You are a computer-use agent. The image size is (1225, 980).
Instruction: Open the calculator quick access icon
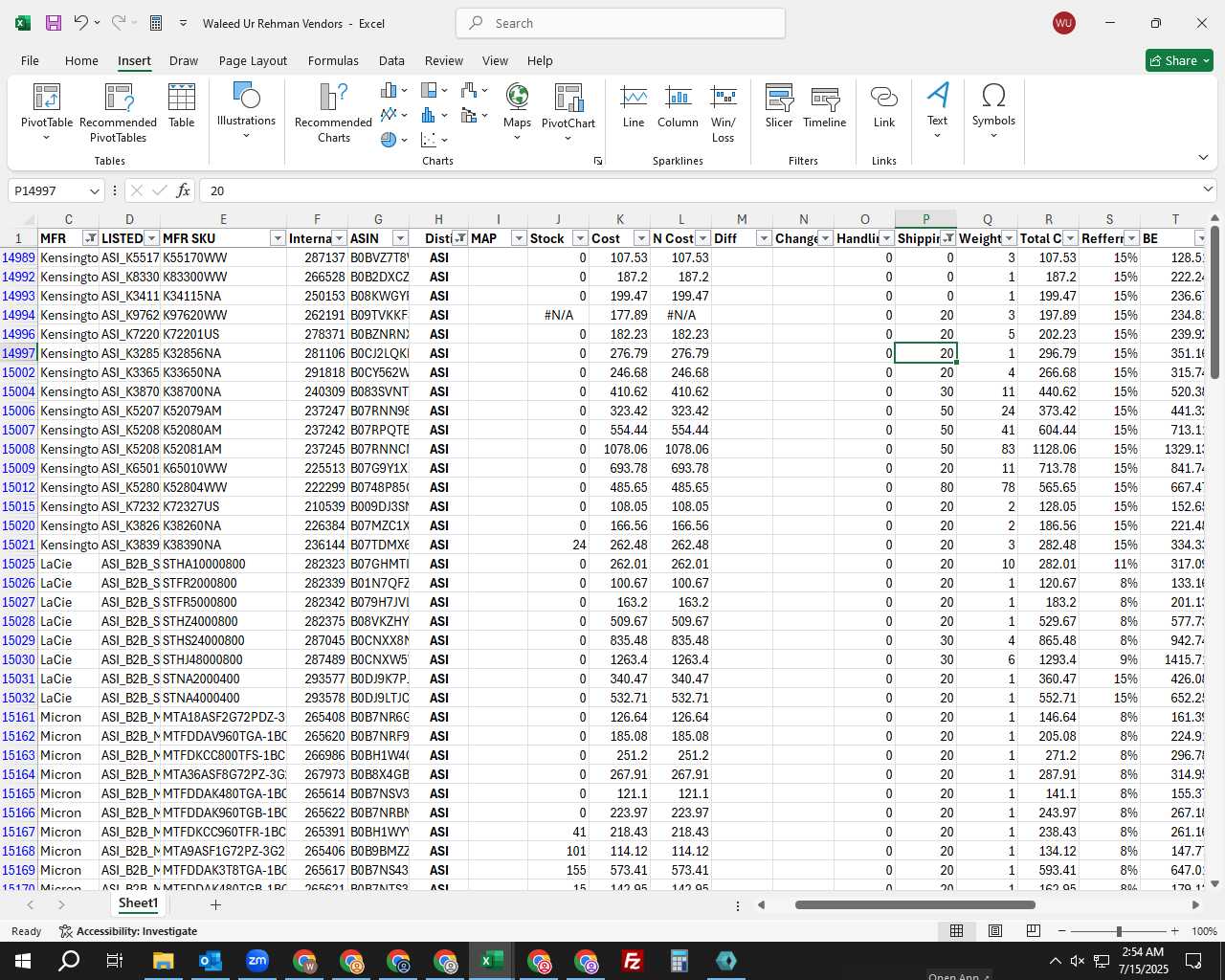tap(156, 23)
